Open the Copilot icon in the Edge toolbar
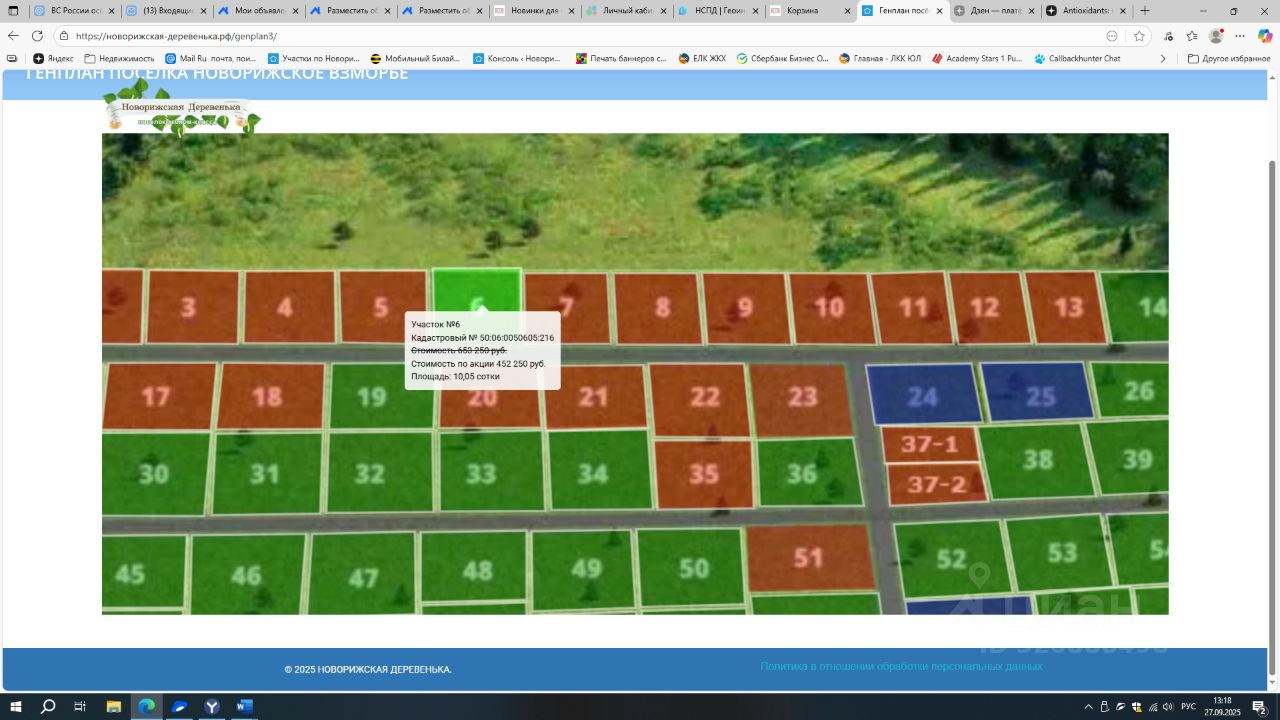The image size is (1280, 720). [1265, 36]
